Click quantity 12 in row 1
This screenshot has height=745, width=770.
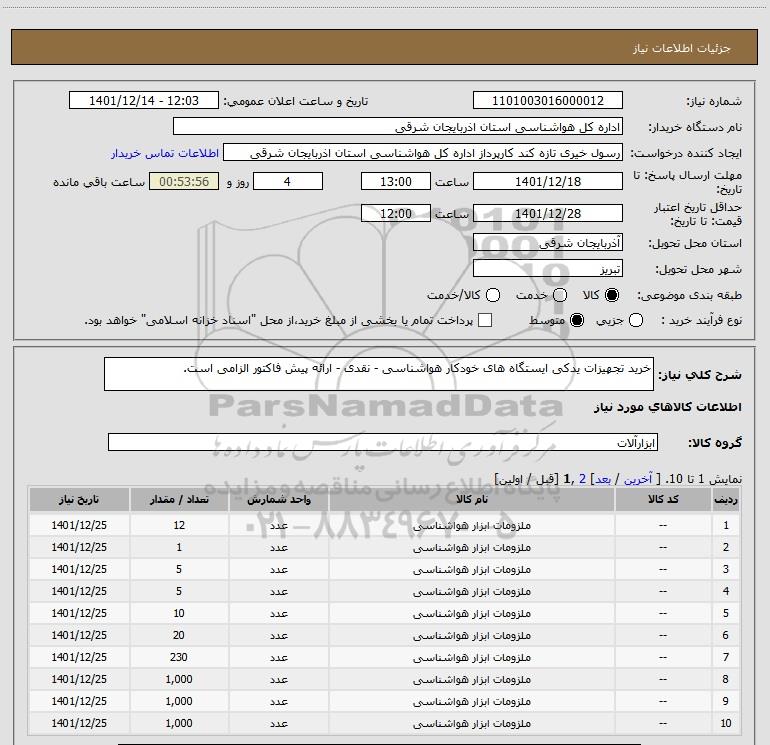tap(179, 525)
